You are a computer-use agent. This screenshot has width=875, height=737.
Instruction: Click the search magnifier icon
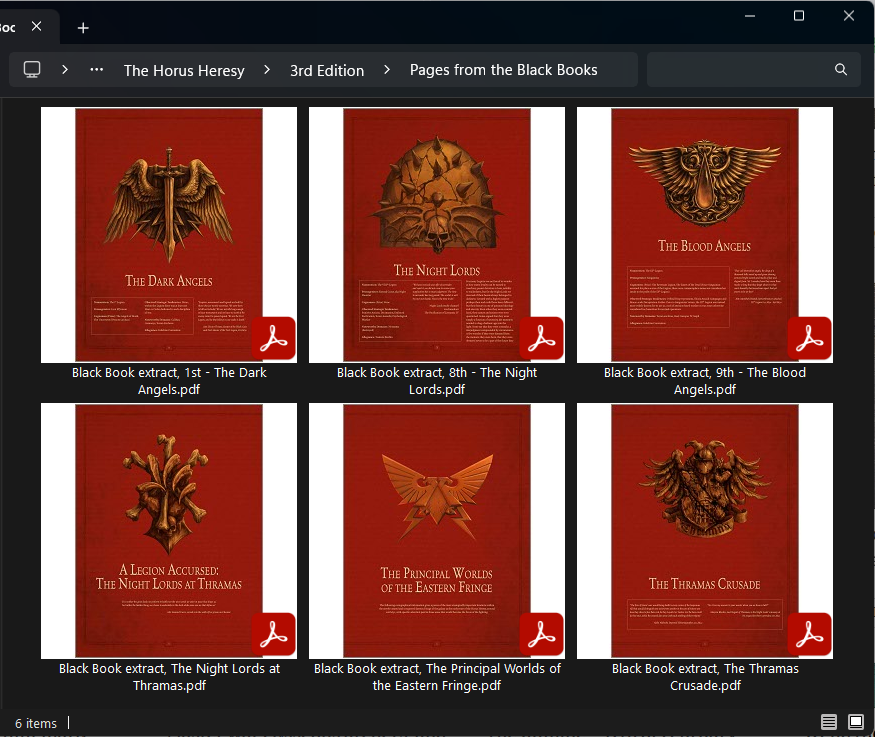point(841,70)
